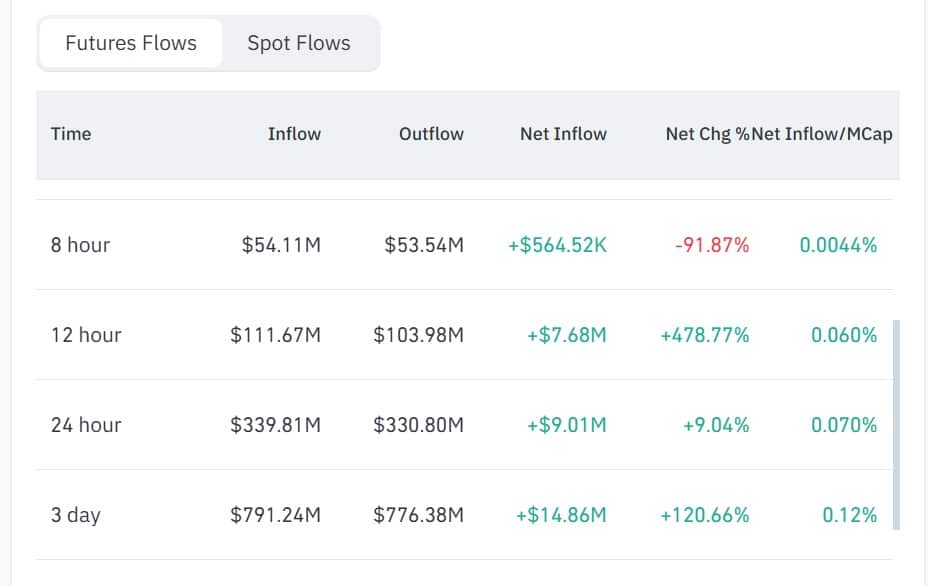
Task: Click the $776.38M outflow value
Action: (x=418, y=515)
